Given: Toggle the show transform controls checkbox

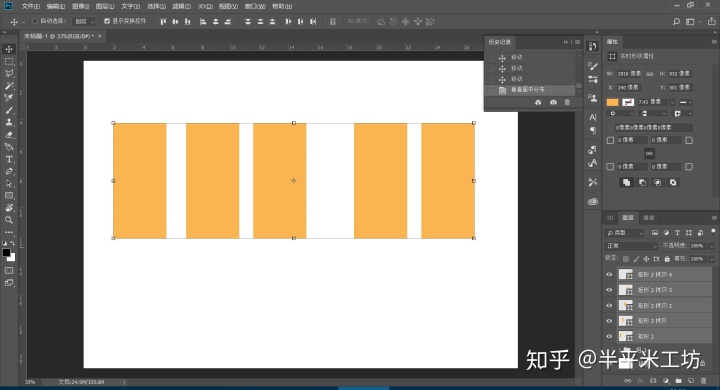Looking at the screenshot, I should click(x=107, y=21).
